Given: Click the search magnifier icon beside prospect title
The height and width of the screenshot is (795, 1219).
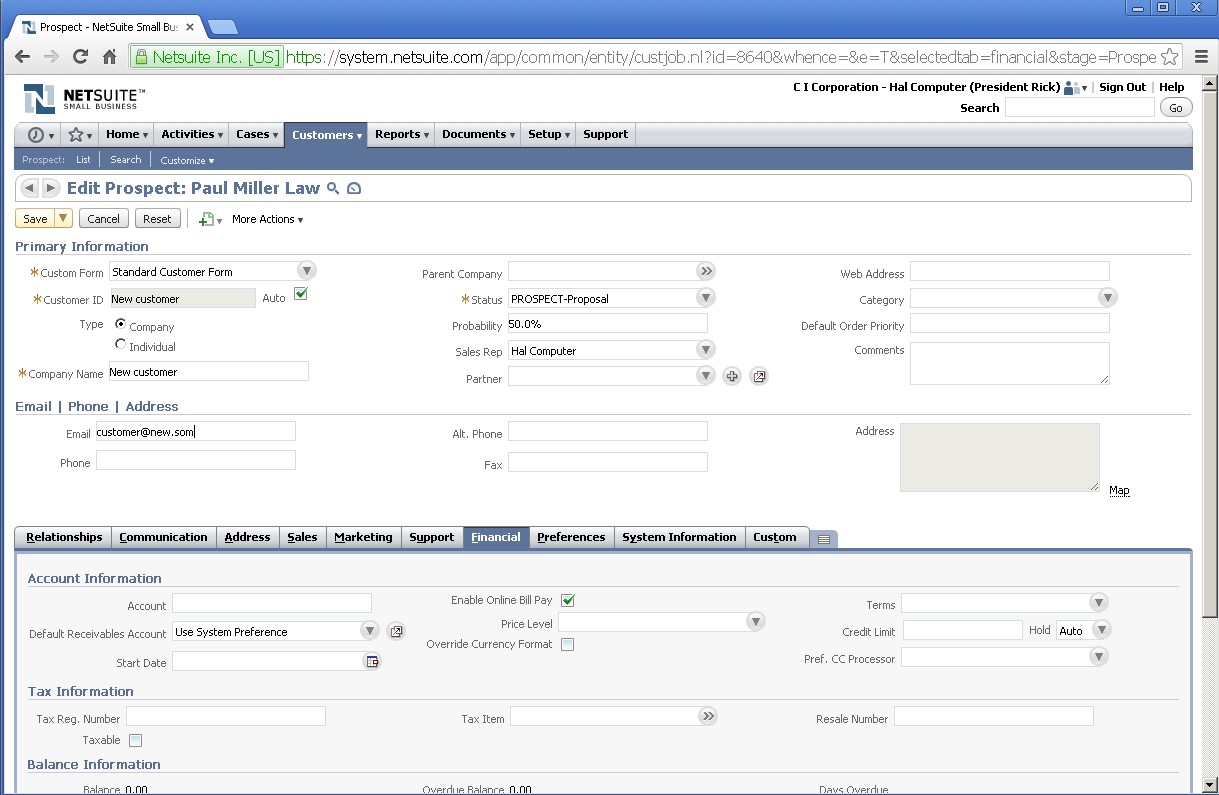Looking at the screenshot, I should [x=333, y=188].
